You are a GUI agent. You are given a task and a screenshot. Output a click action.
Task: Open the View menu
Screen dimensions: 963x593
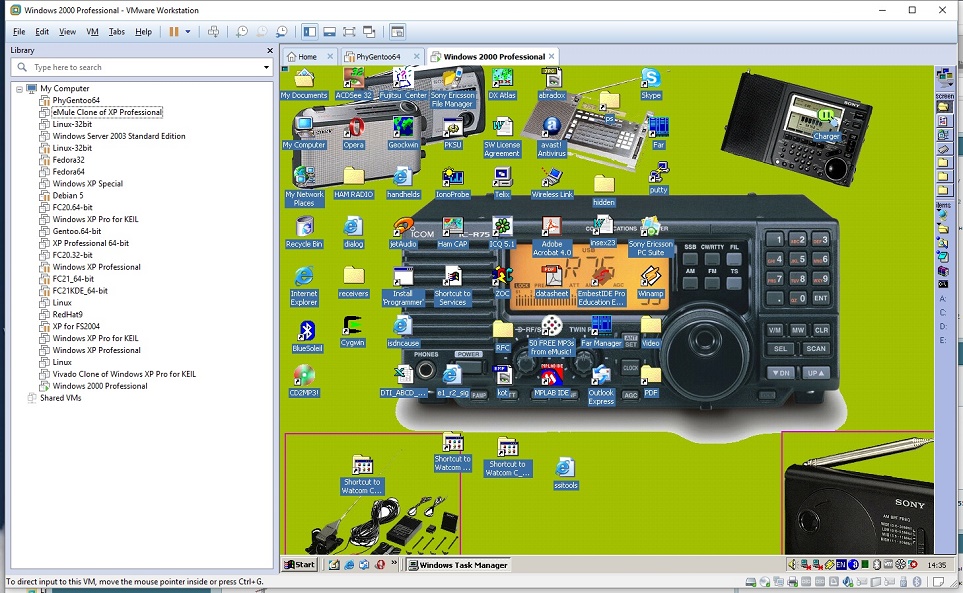click(x=68, y=31)
